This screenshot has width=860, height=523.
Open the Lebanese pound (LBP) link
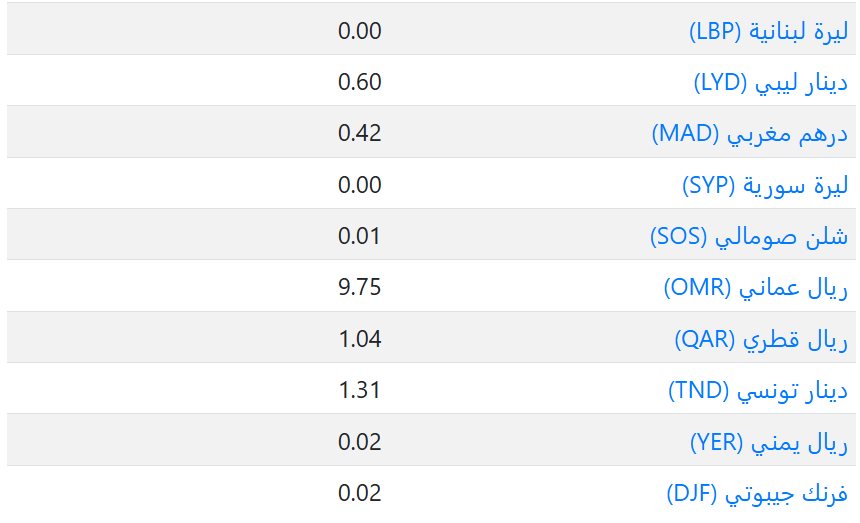click(x=768, y=30)
